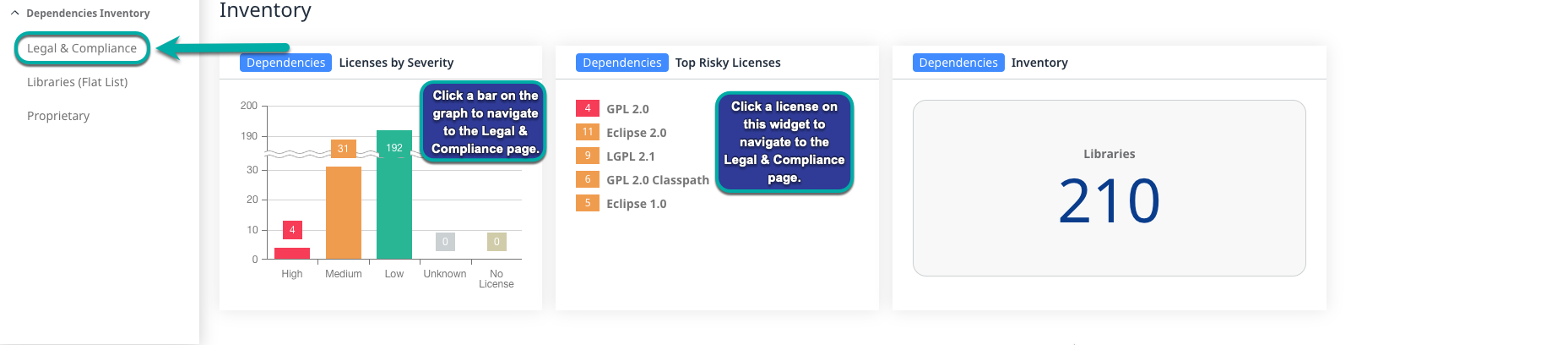The height and width of the screenshot is (345, 1568).
Task: Click Dependencies tag on Licenses by Severity
Action: tap(285, 63)
